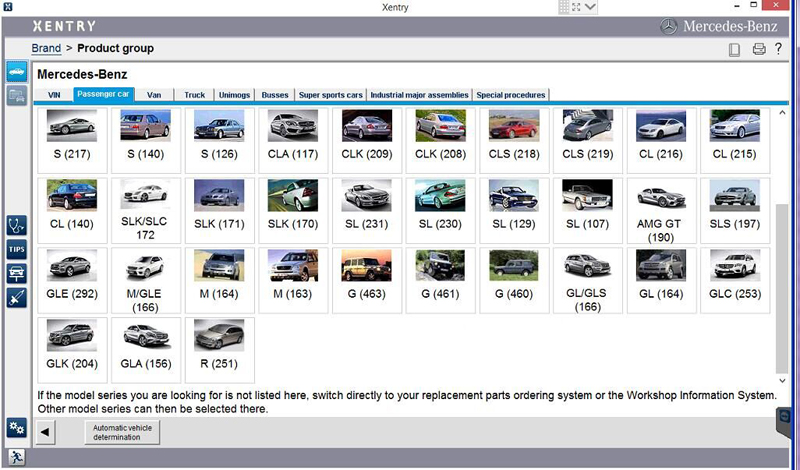Select the van/truck sidebar icon below the car
This screenshot has height=470, width=800.
[16, 95]
